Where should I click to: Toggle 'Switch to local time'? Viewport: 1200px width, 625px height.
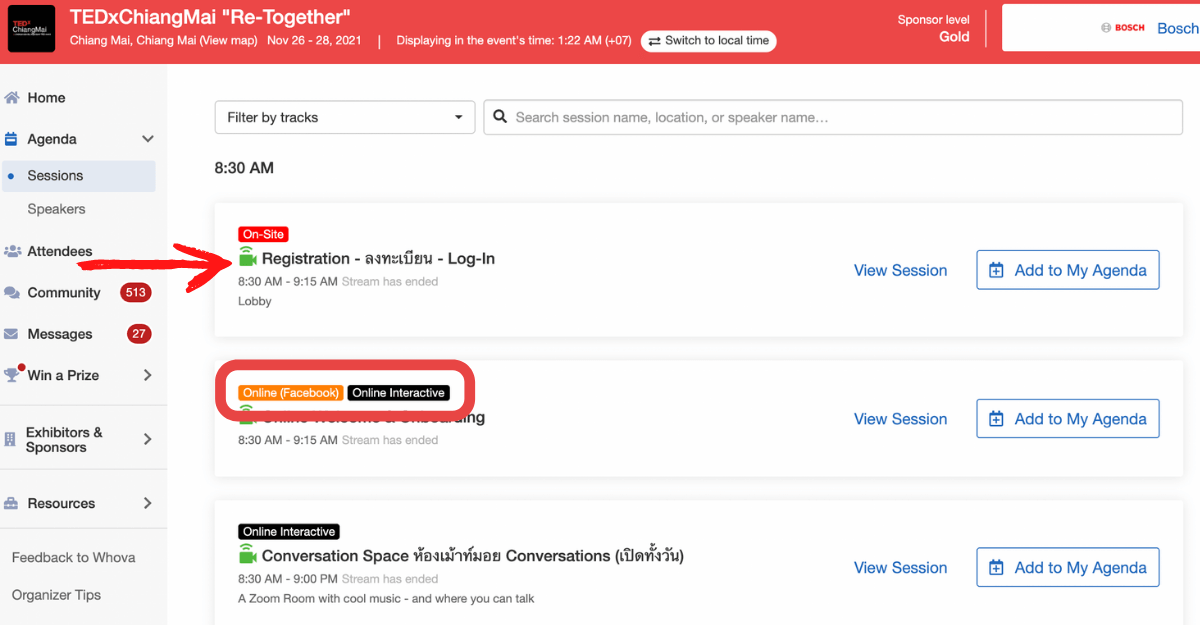click(708, 41)
